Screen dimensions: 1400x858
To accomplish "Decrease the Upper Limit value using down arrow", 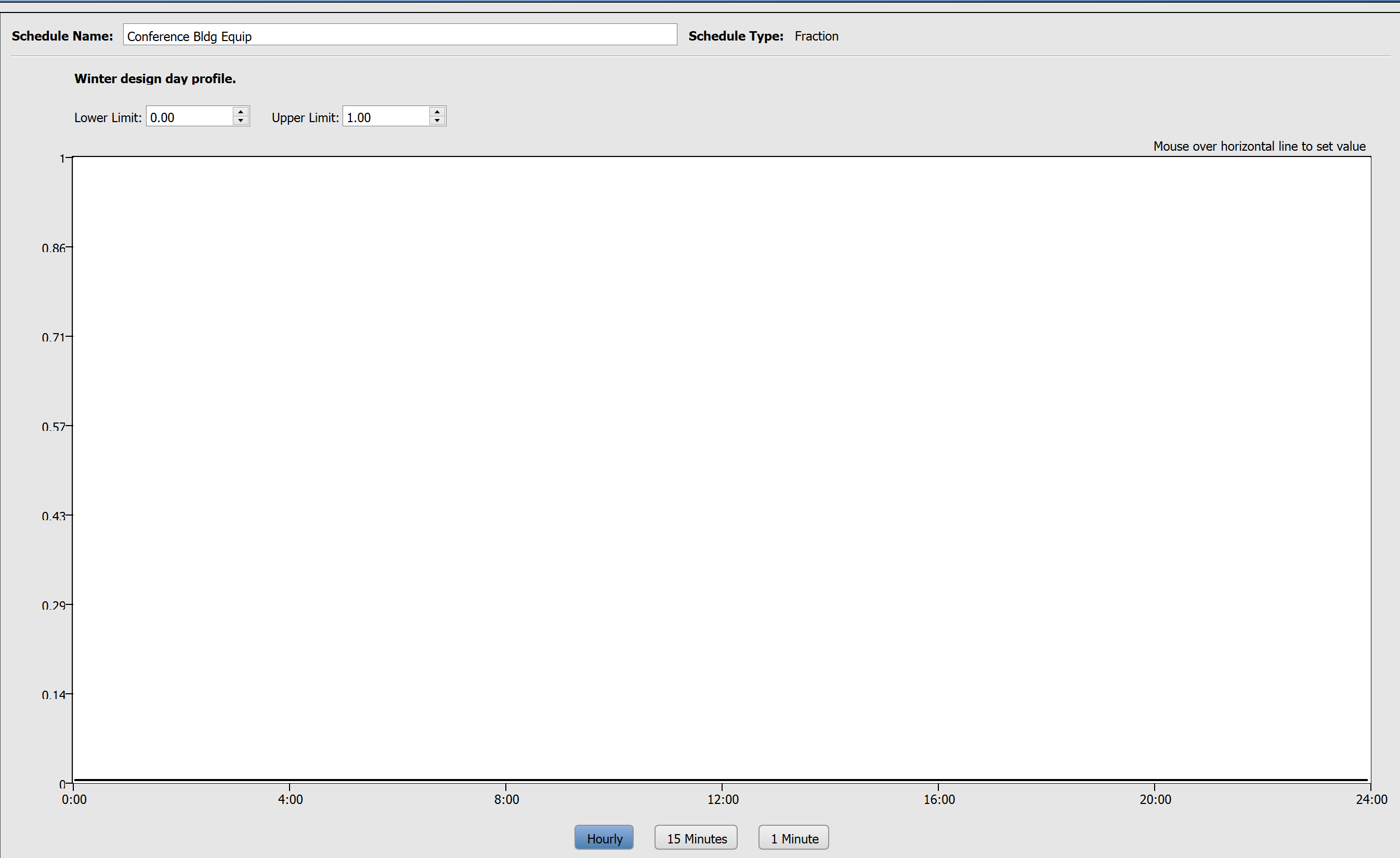I will (437, 121).
